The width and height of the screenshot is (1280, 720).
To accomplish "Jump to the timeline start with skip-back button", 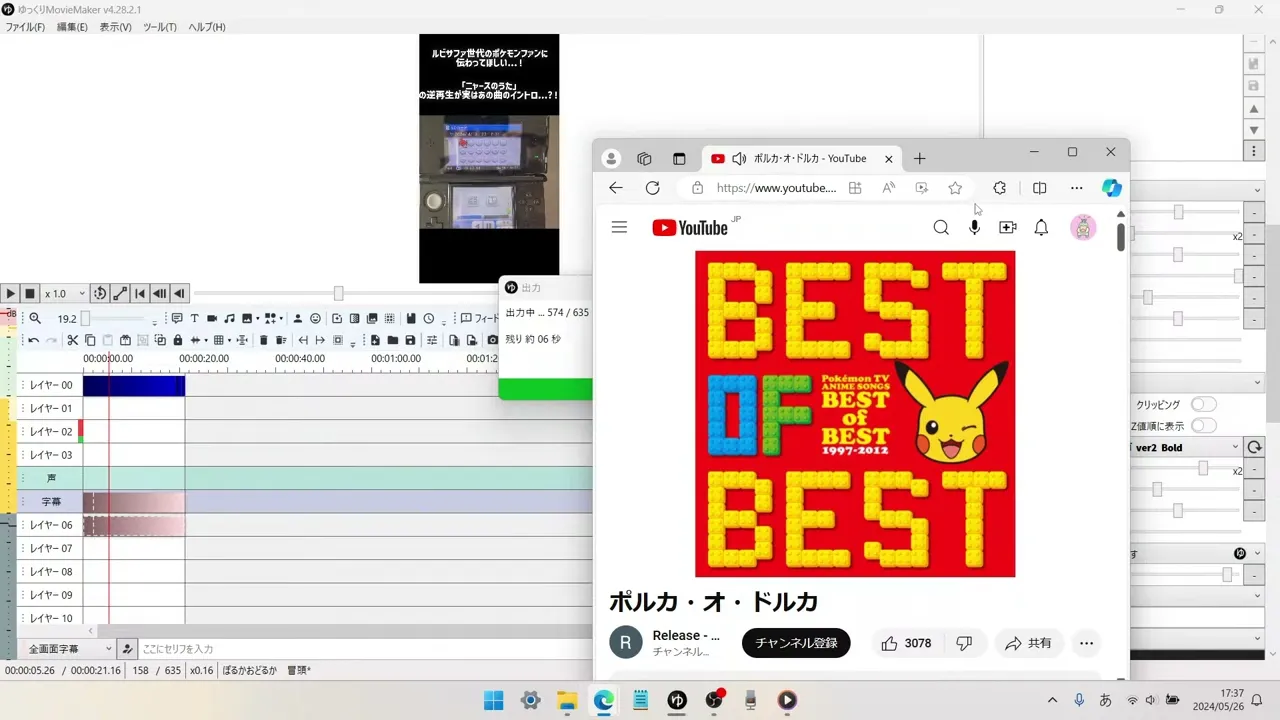I will [140, 293].
